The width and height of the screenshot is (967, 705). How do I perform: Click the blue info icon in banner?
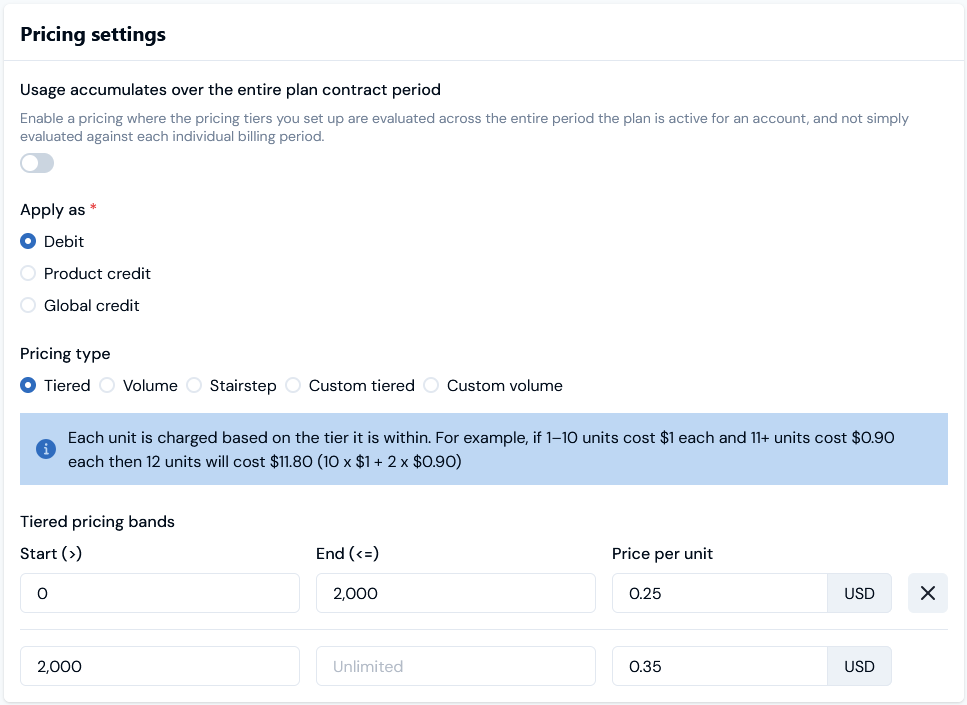pos(45,449)
